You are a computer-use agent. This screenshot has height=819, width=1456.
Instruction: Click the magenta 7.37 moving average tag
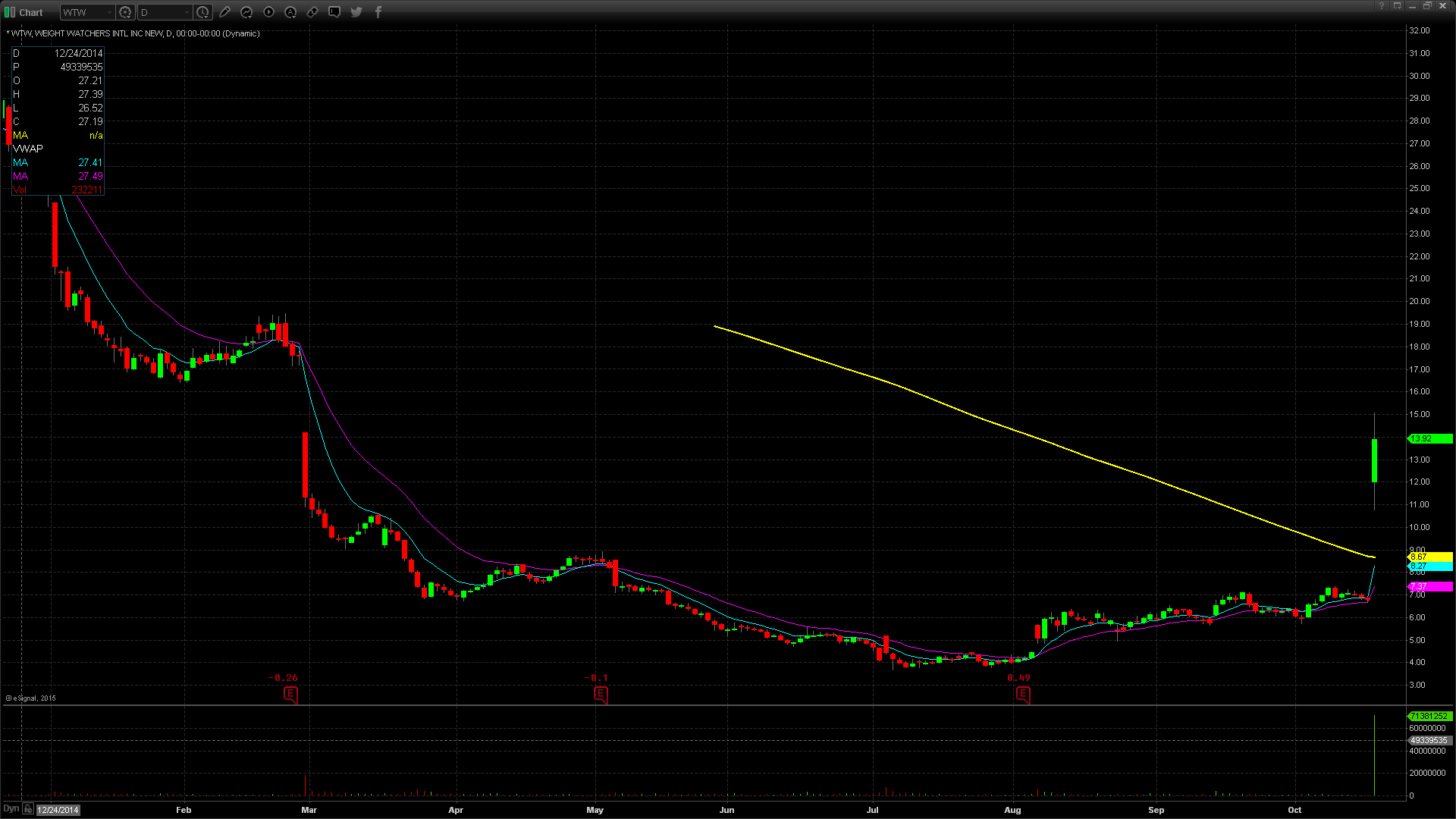point(1430,587)
